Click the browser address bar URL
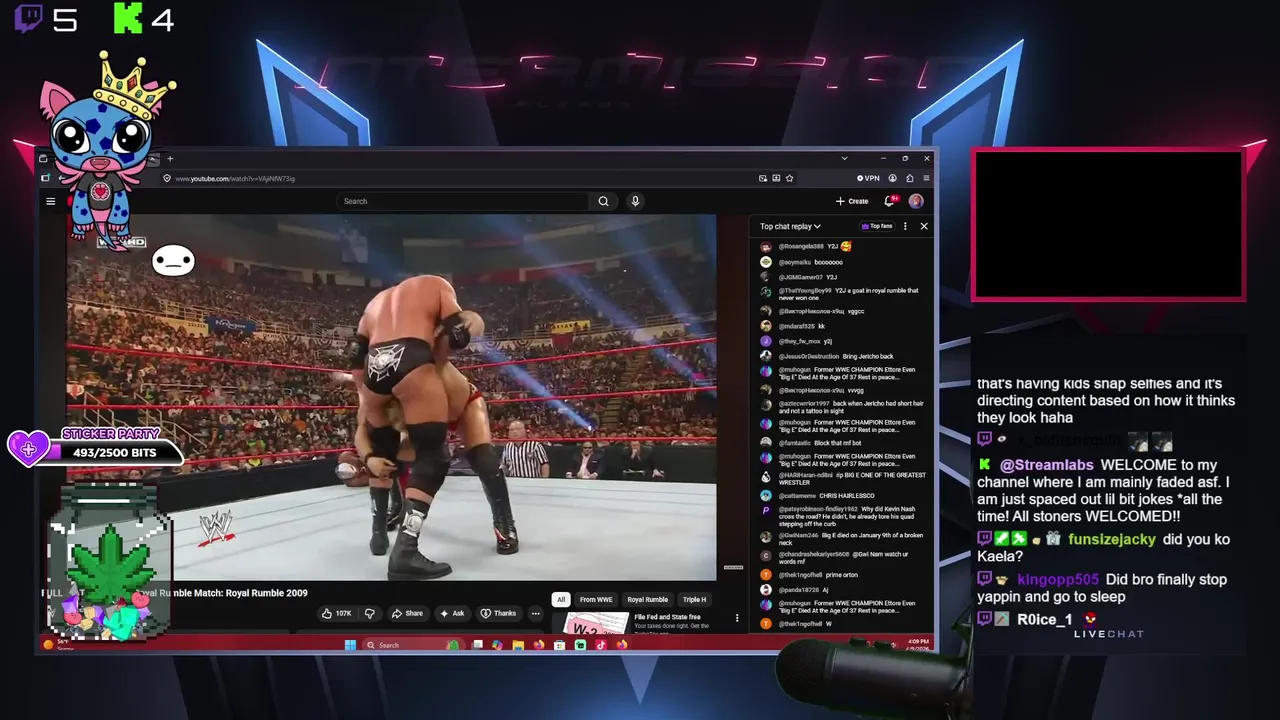 [235, 178]
